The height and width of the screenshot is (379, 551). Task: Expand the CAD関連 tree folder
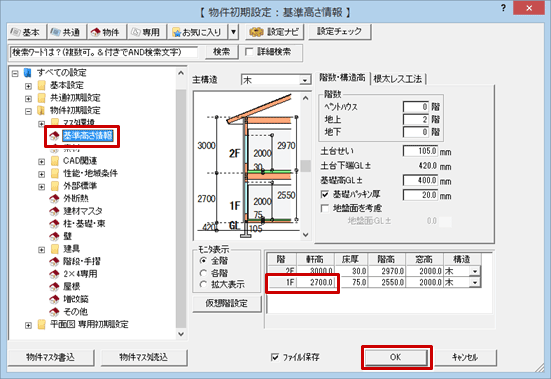(41, 162)
